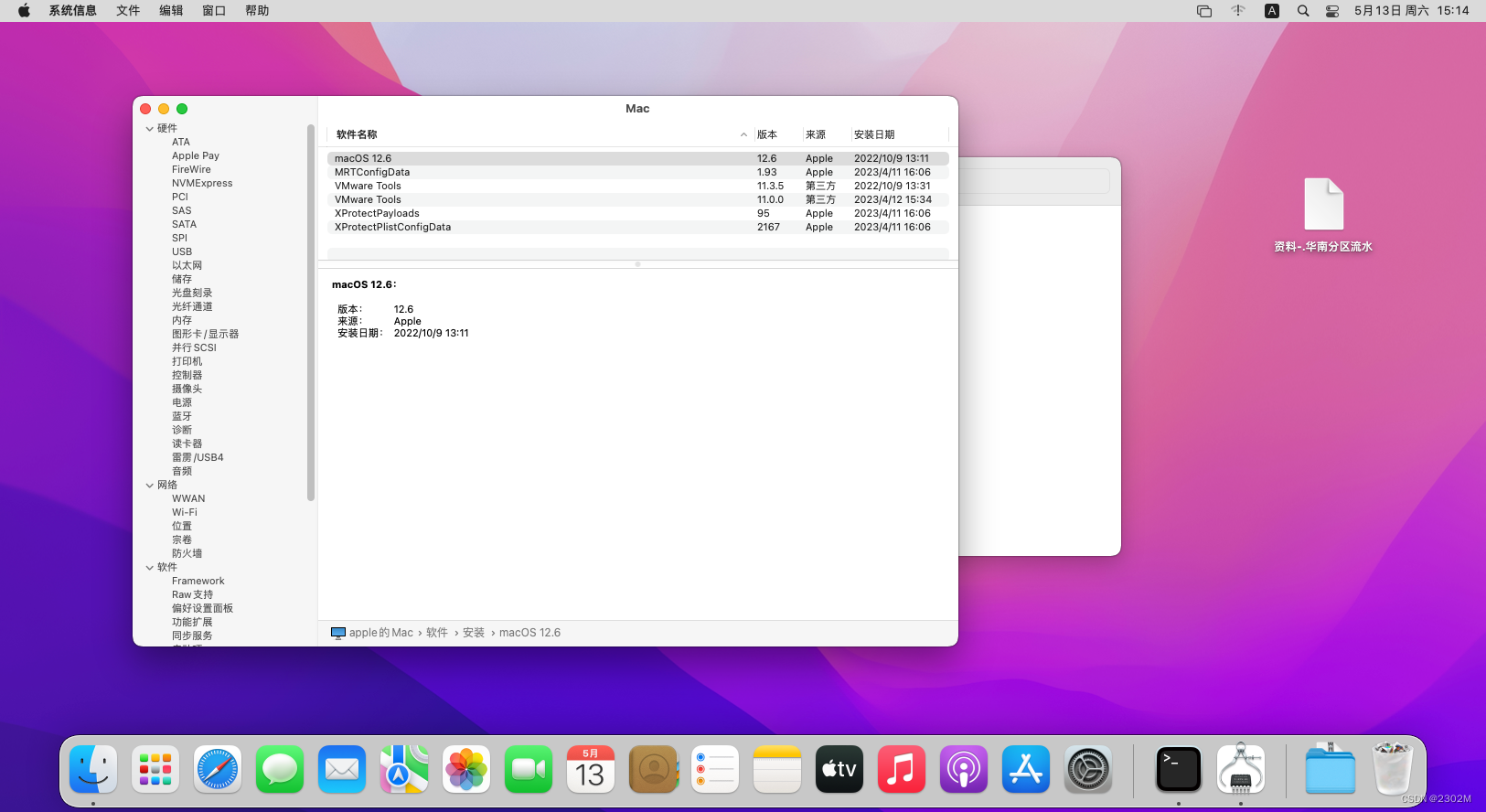The height and width of the screenshot is (812, 1486).
Task: Open Messages app in the Dock
Action: point(280,769)
